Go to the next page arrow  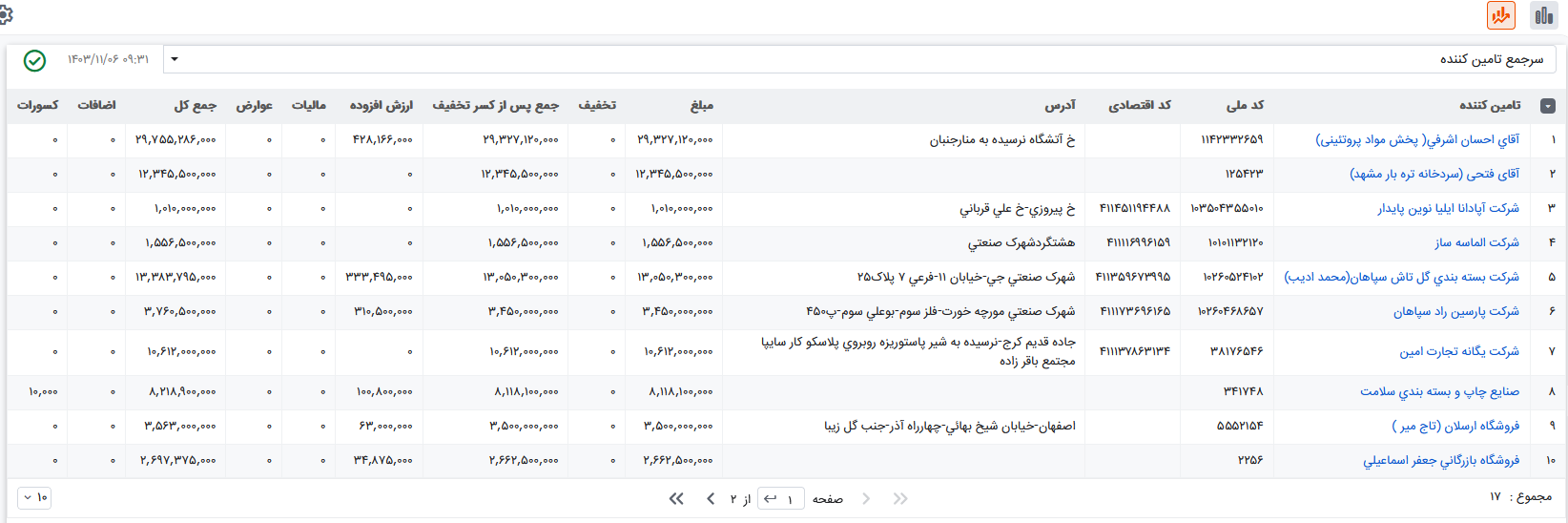(x=711, y=499)
